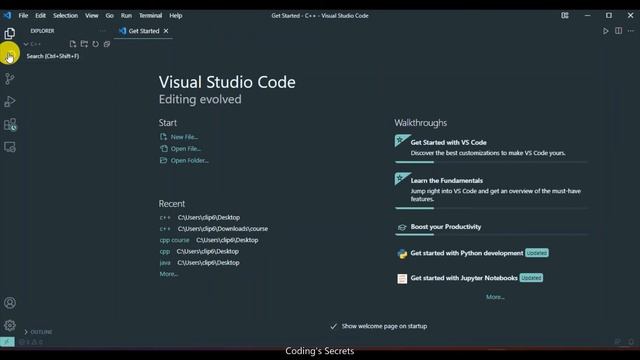
Task: Click the EXPLORER panel title
Action: pos(42,31)
